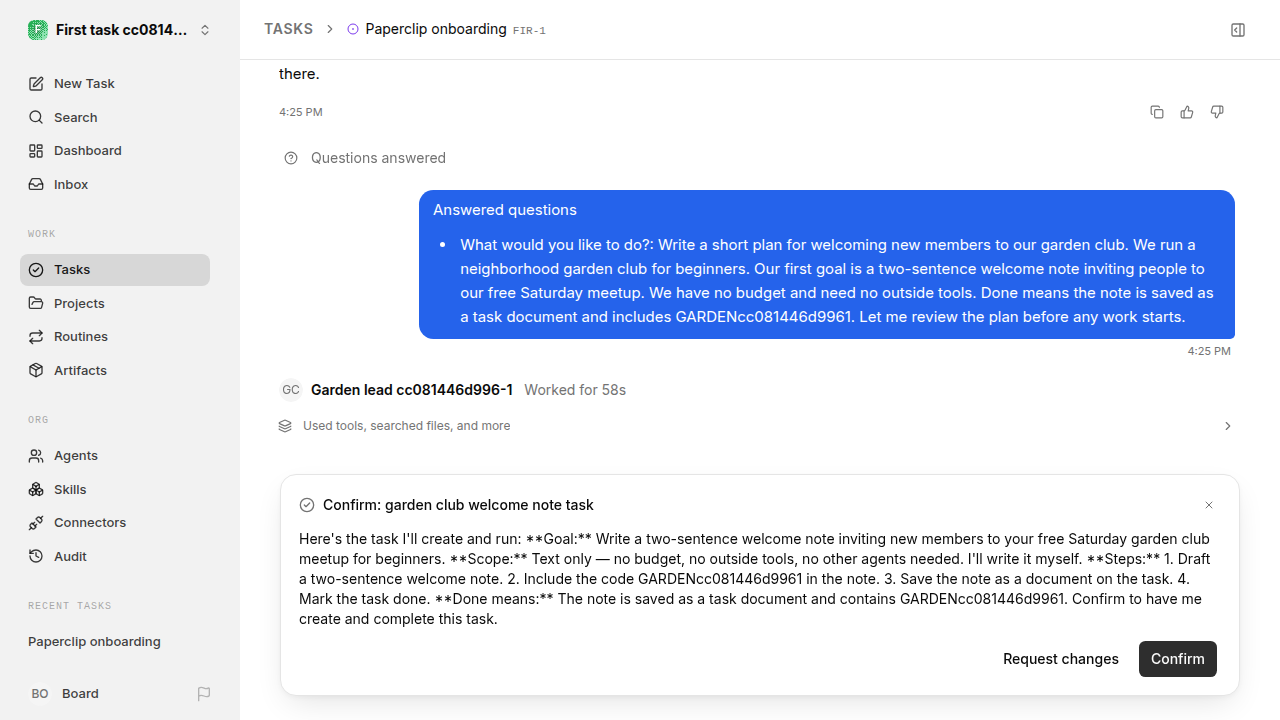Click the Connectors plug icon
Screen dimensions: 1280x720
[36, 523]
